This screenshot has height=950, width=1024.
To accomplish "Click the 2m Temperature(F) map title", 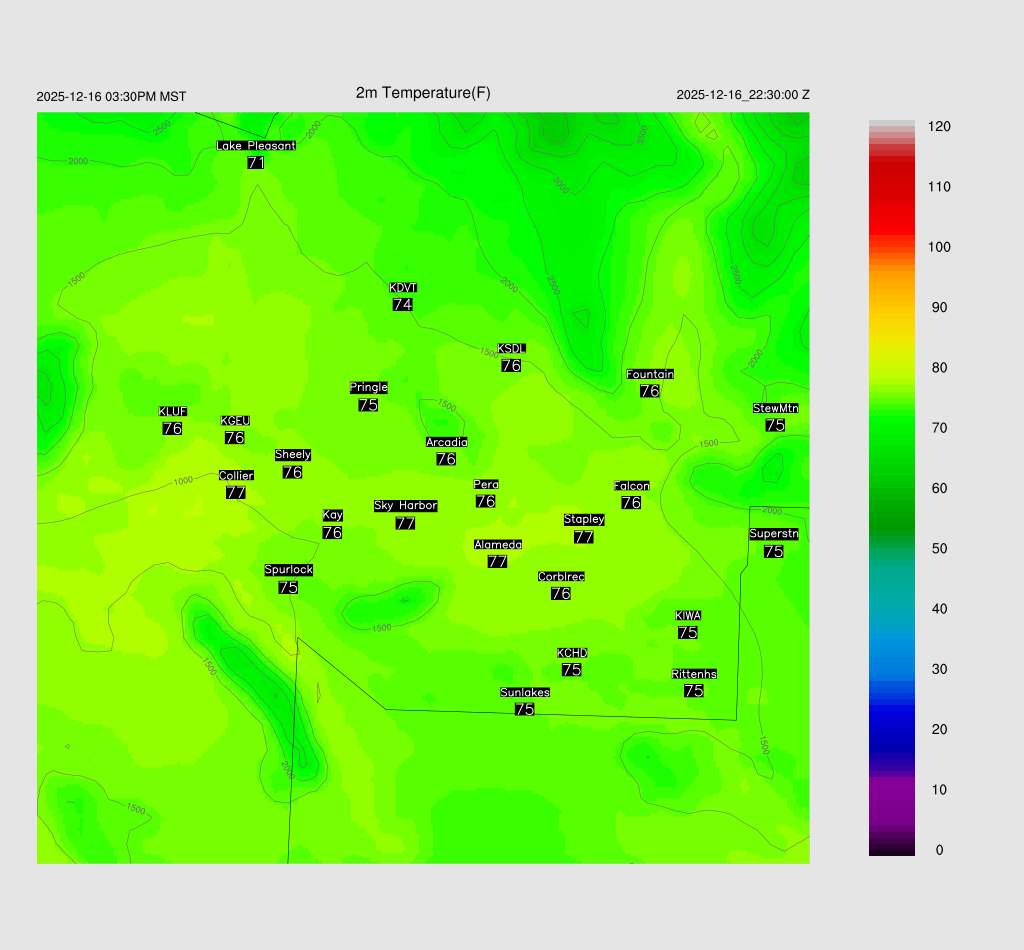I will coord(423,93).
